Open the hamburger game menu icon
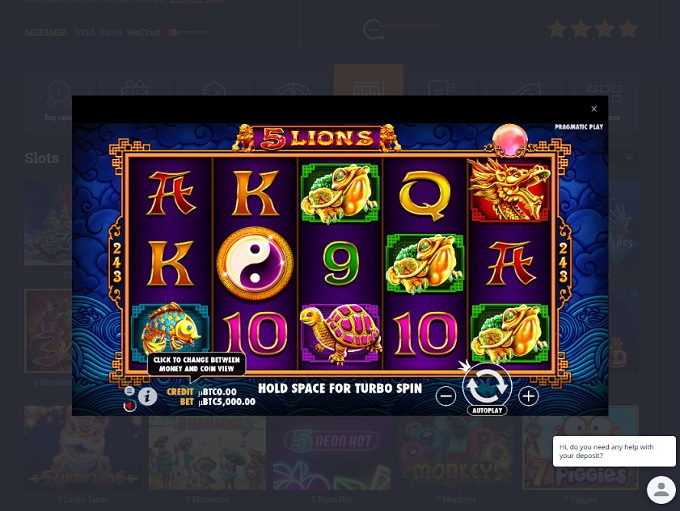 (x=129, y=390)
